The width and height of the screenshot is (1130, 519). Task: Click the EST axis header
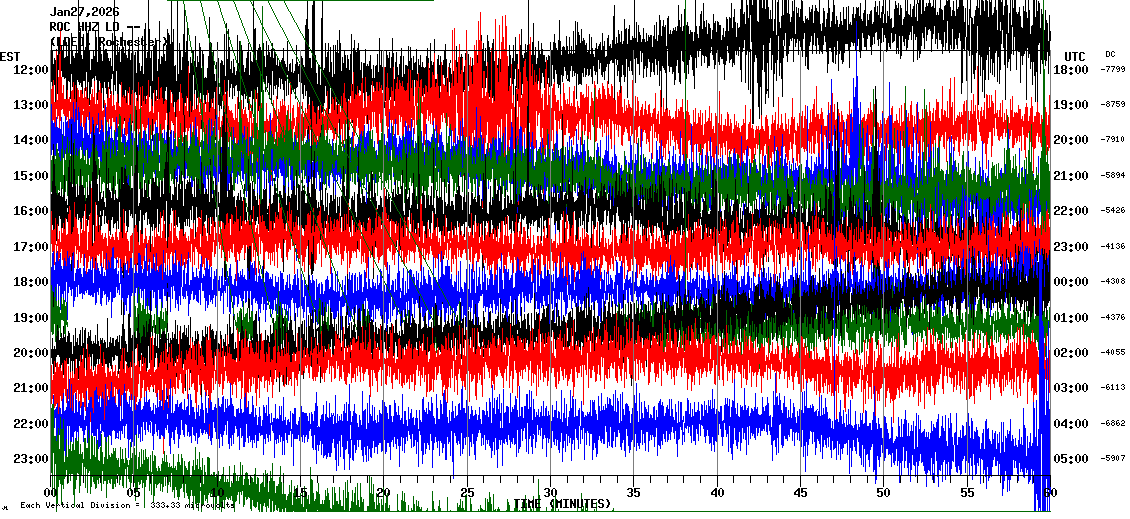10,56
